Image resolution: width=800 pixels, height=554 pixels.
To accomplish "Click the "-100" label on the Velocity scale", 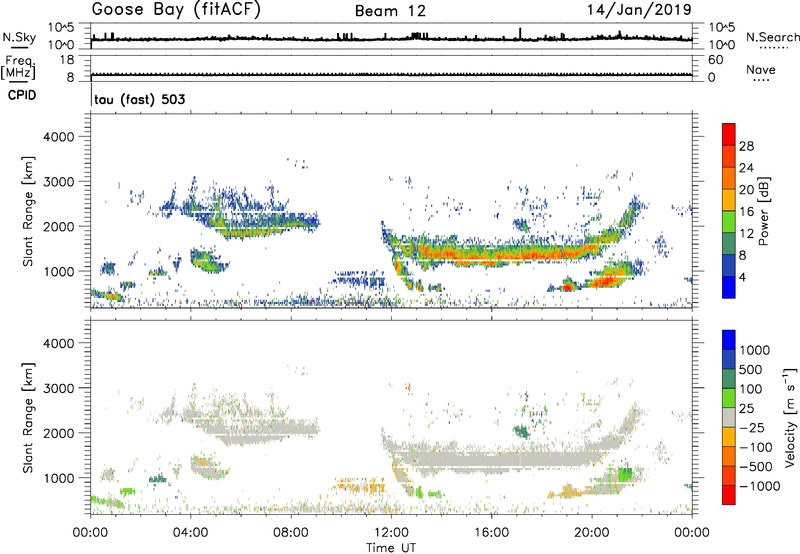I will [756, 447].
